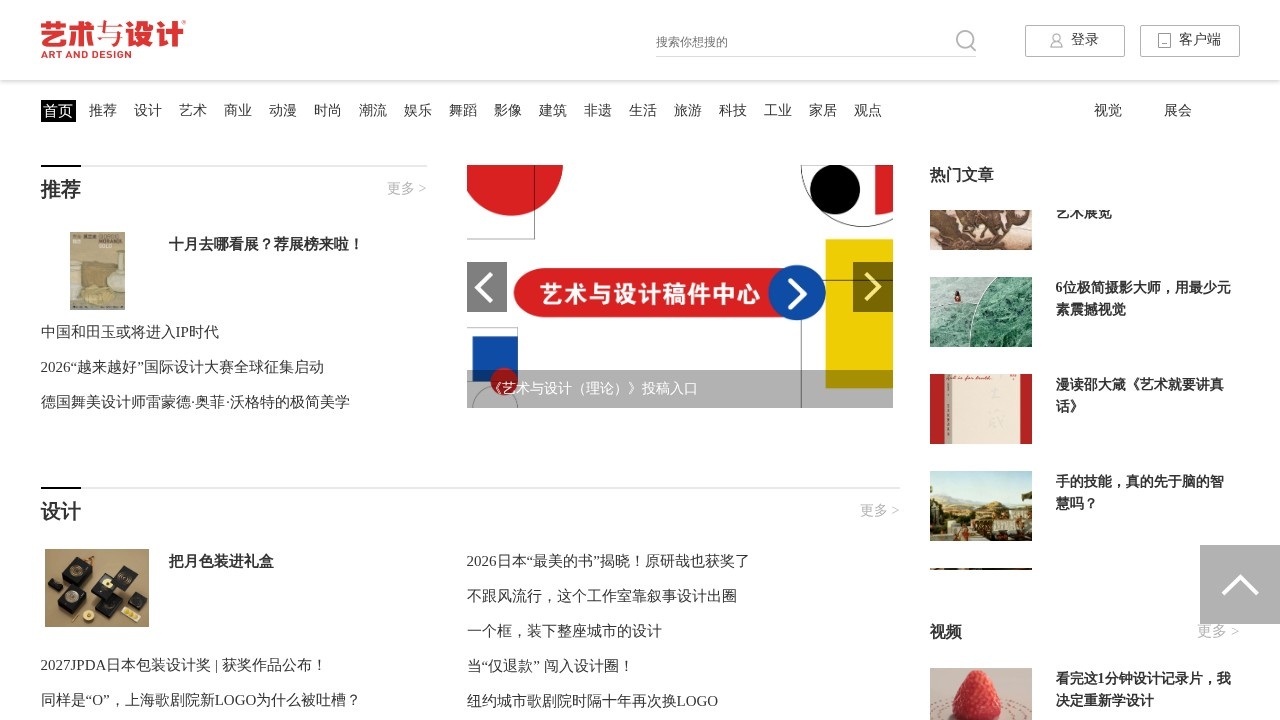The width and height of the screenshot is (1280, 720).
Task: Open the《艺术与设计（理论）》投稿入口 caption
Action: [x=593, y=389]
